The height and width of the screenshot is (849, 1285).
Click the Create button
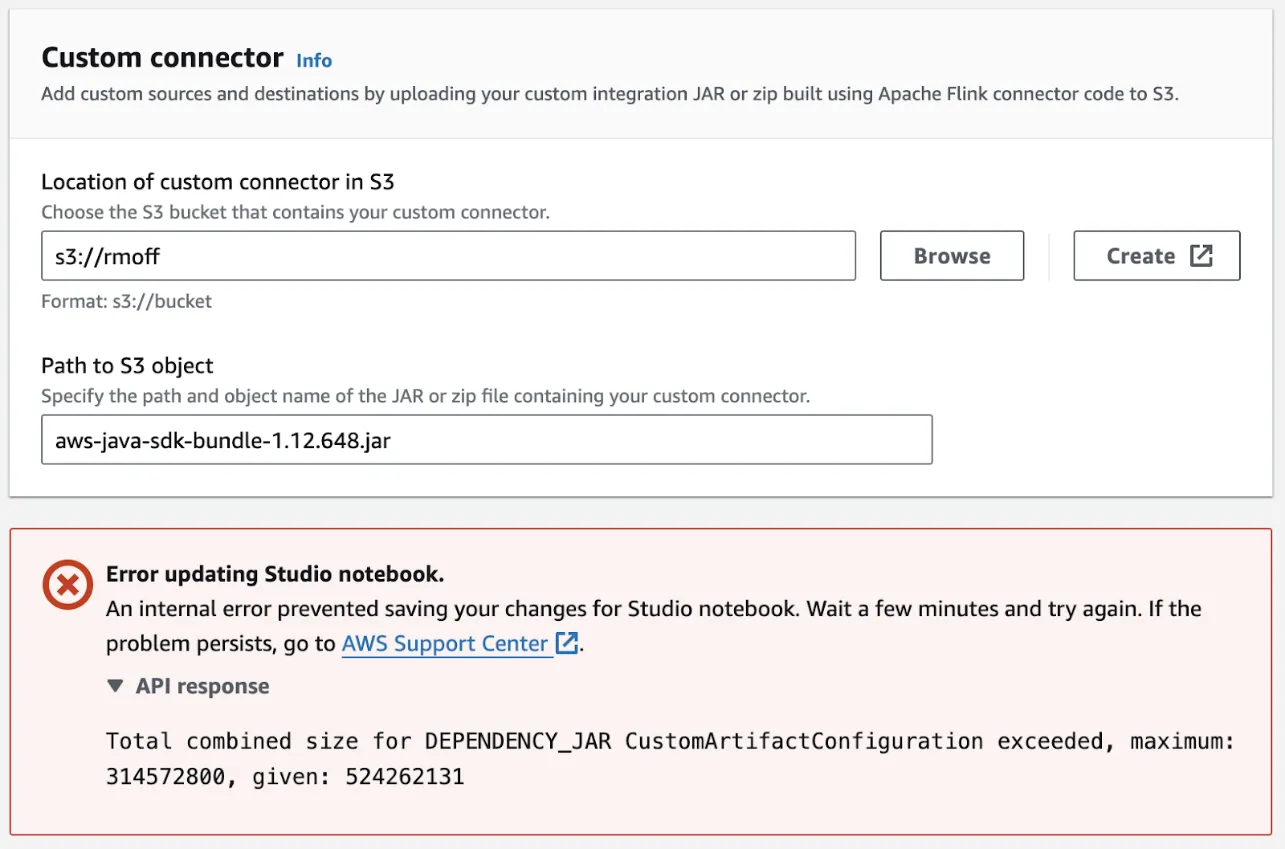(1157, 256)
